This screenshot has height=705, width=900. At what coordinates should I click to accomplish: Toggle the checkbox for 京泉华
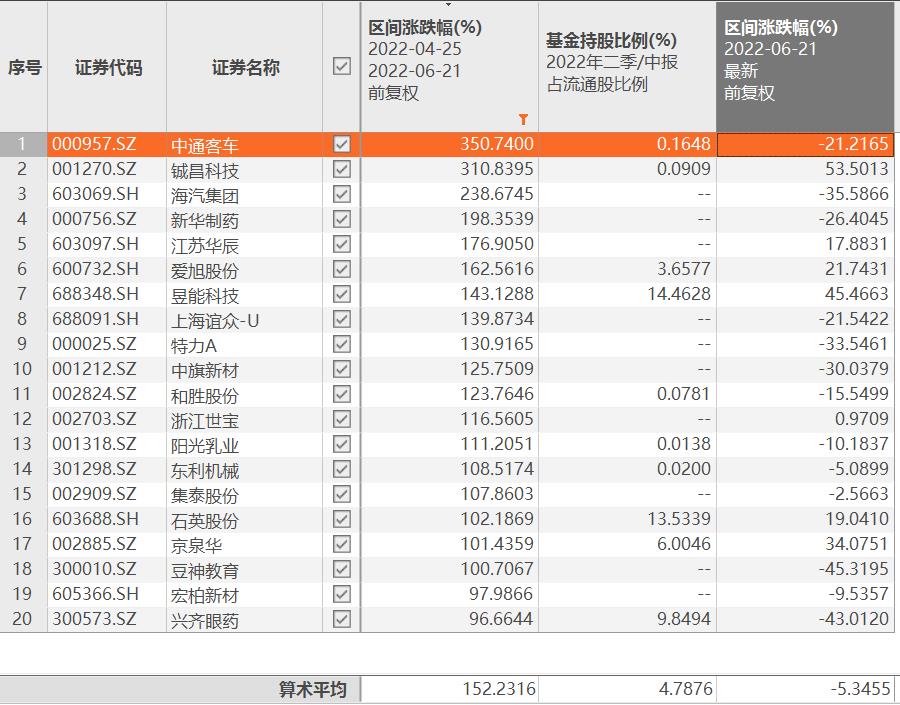(x=342, y=544)
